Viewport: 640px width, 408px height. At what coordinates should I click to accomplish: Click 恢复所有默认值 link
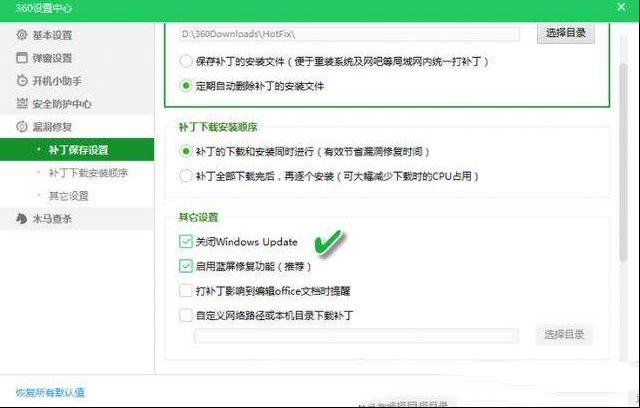pos(50,392)
